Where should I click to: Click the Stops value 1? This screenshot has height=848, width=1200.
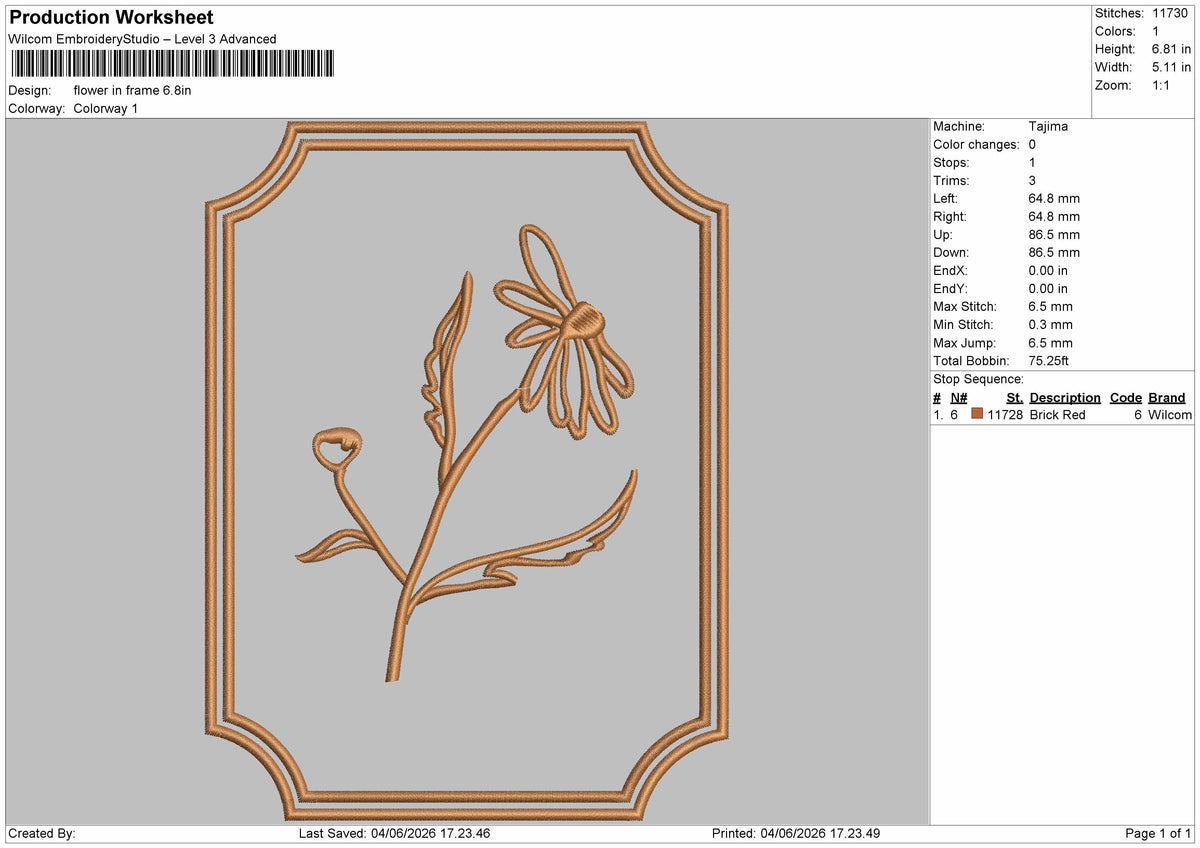(x=1032, y=162)
